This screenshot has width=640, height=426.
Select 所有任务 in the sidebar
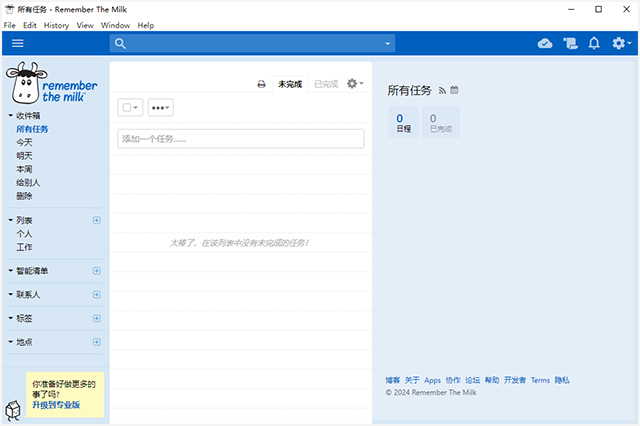(32, 129)
